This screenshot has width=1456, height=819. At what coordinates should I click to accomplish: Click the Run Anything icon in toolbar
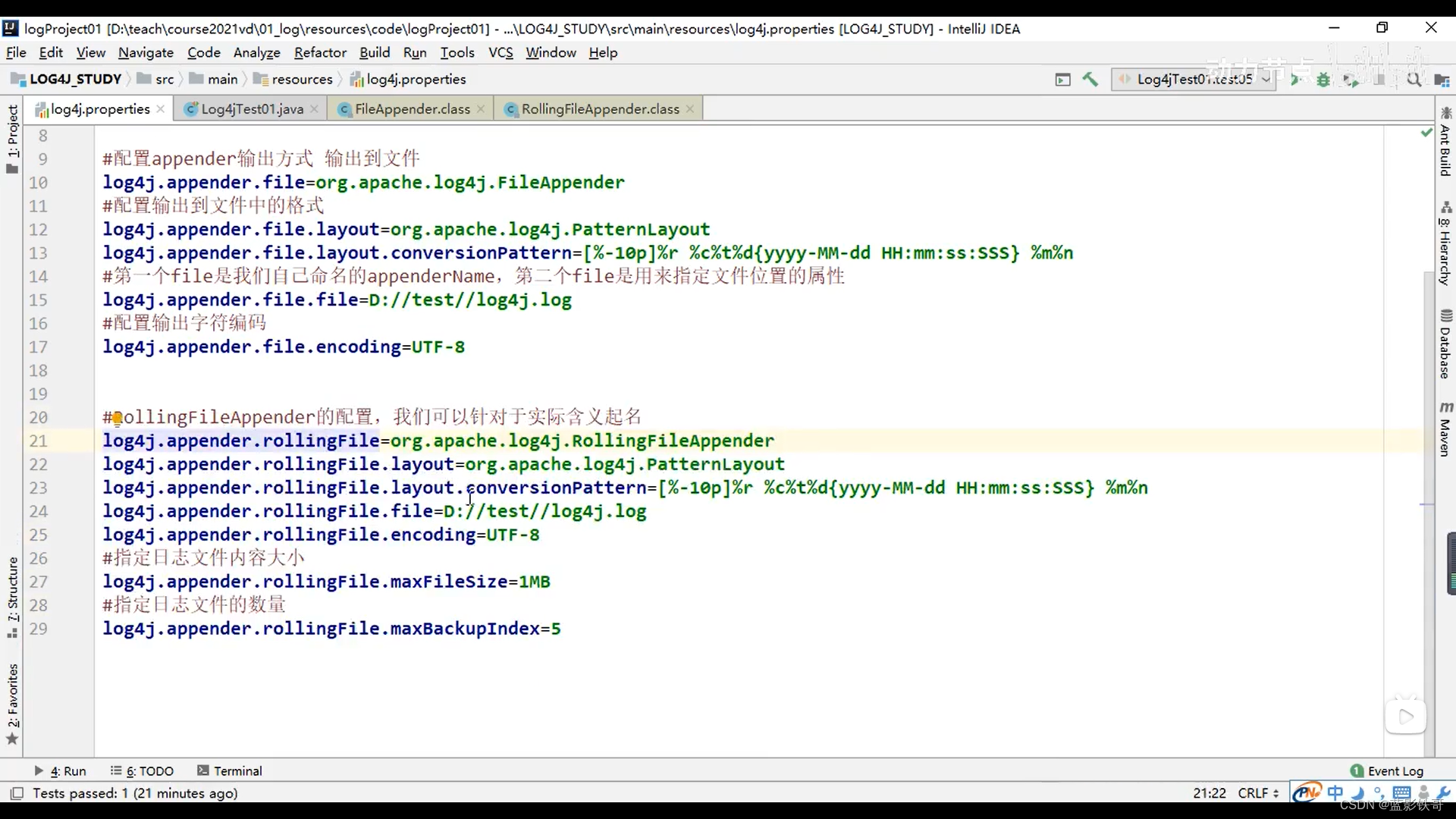1063,79
